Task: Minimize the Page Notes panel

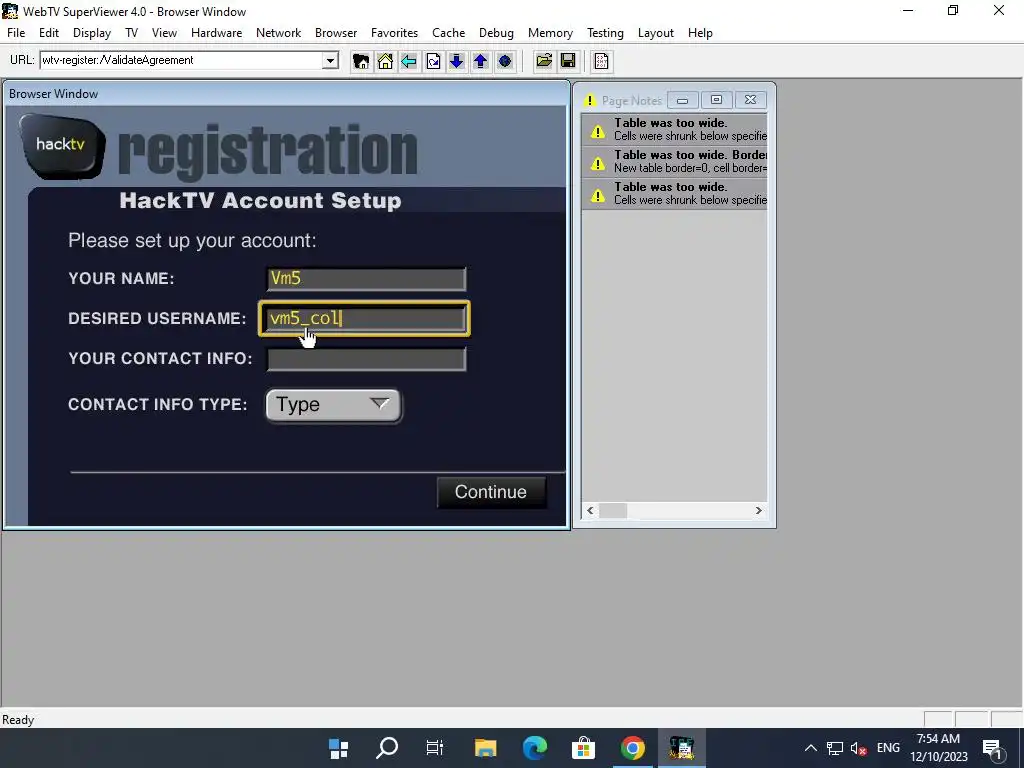Action: pos(682,100)
